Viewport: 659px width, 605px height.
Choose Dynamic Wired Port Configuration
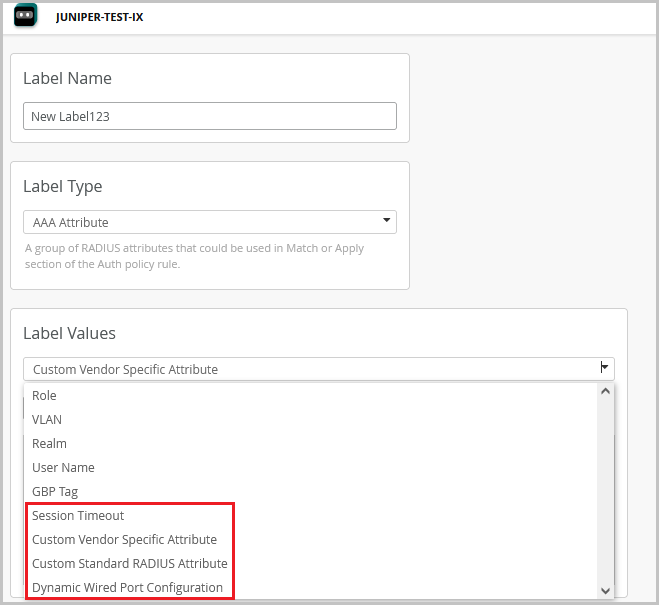(x=127, y=588)
